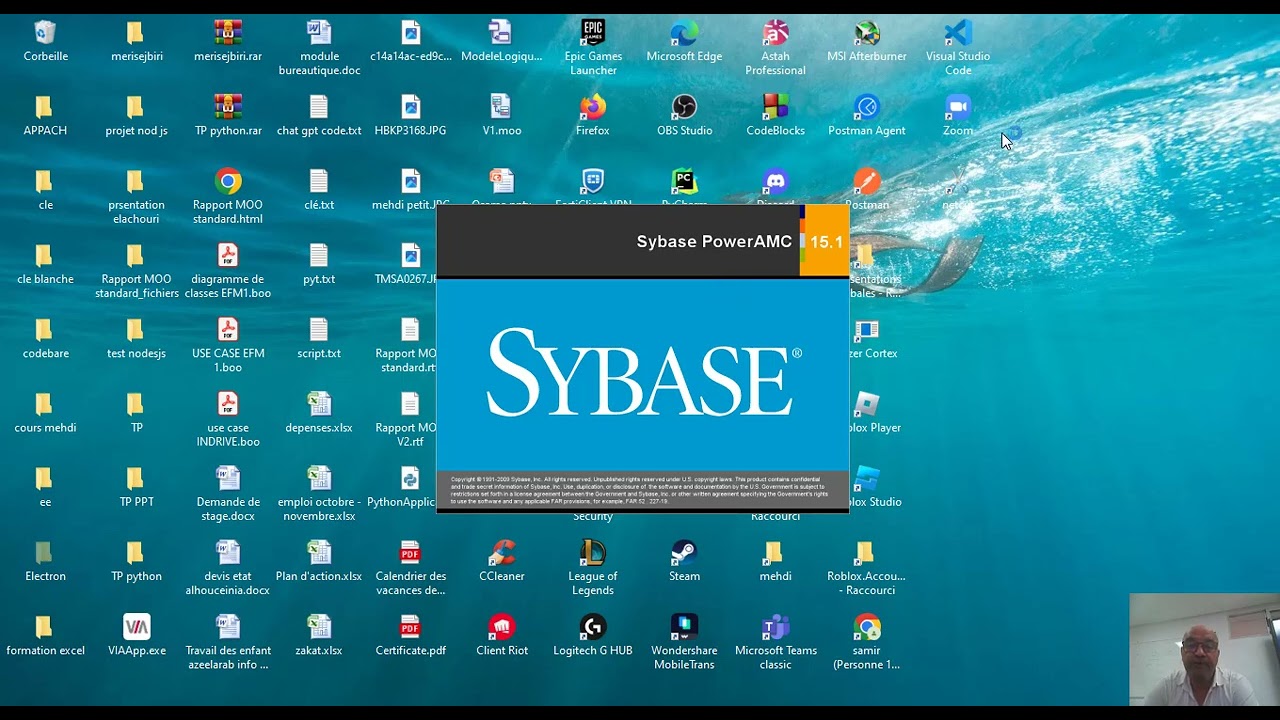The width and height of the screenshot is (1280, 720).
Task: Launch Wondershare MobileTrans shortcut
Action: (684, 642)
